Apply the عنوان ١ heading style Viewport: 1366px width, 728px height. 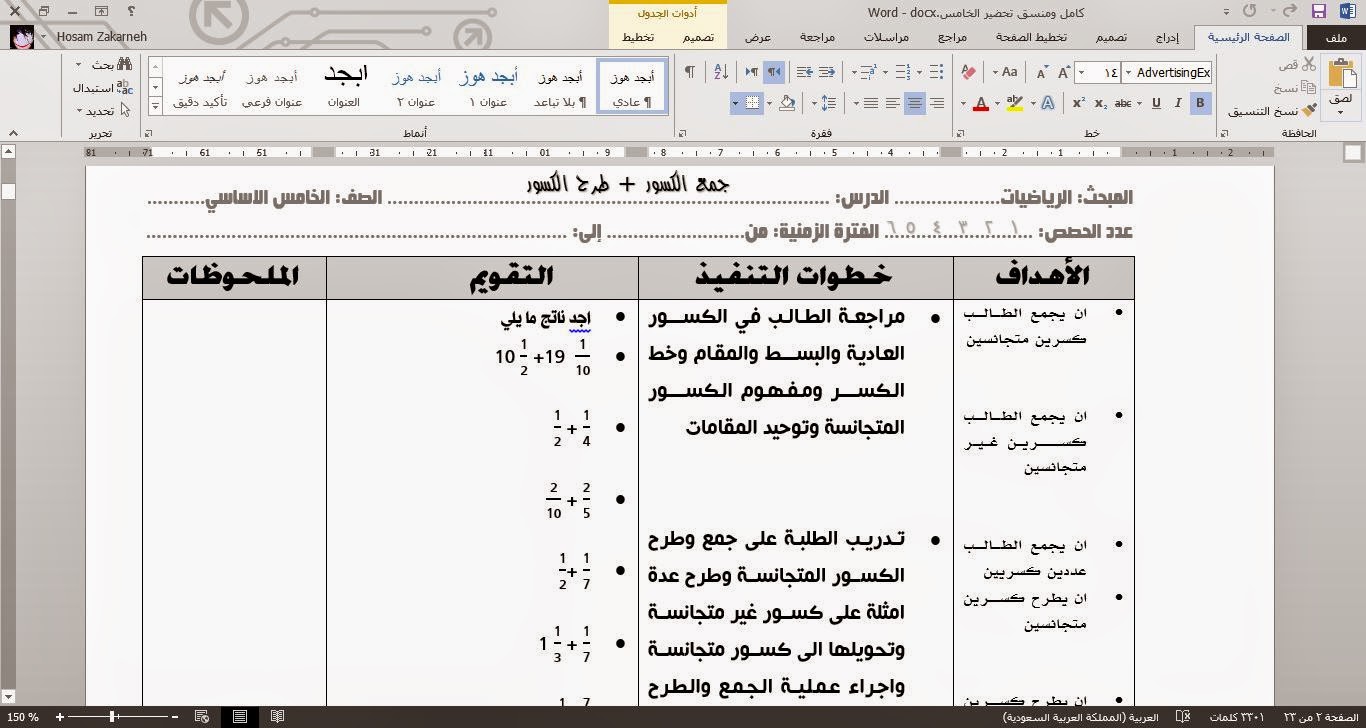pyautogui.click(x=487, y=87)
